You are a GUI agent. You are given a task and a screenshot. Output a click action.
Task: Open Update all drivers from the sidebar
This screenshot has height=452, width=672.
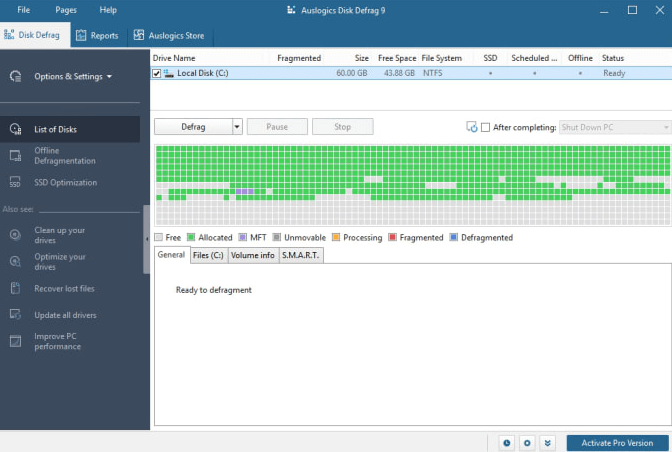pos(65,315)
